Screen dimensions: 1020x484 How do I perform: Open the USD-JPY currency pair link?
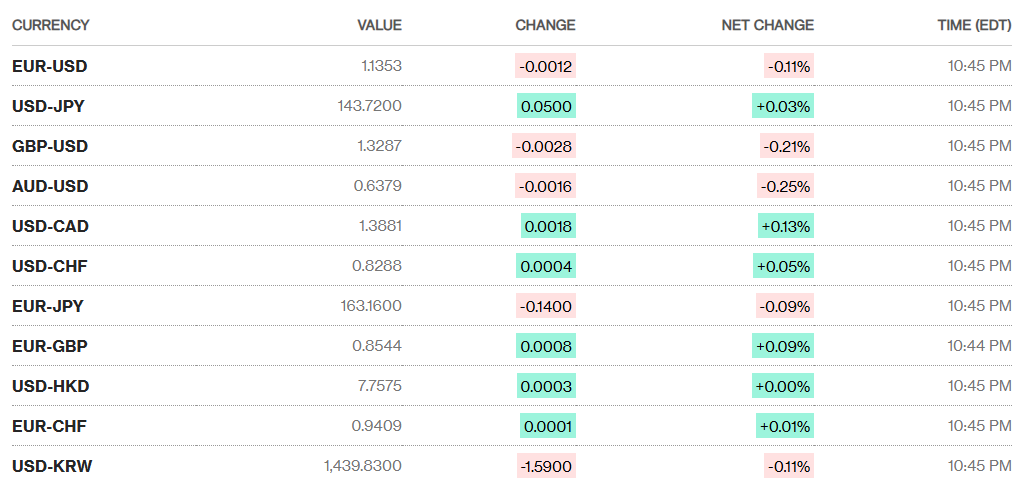click(x=49, y=106)
